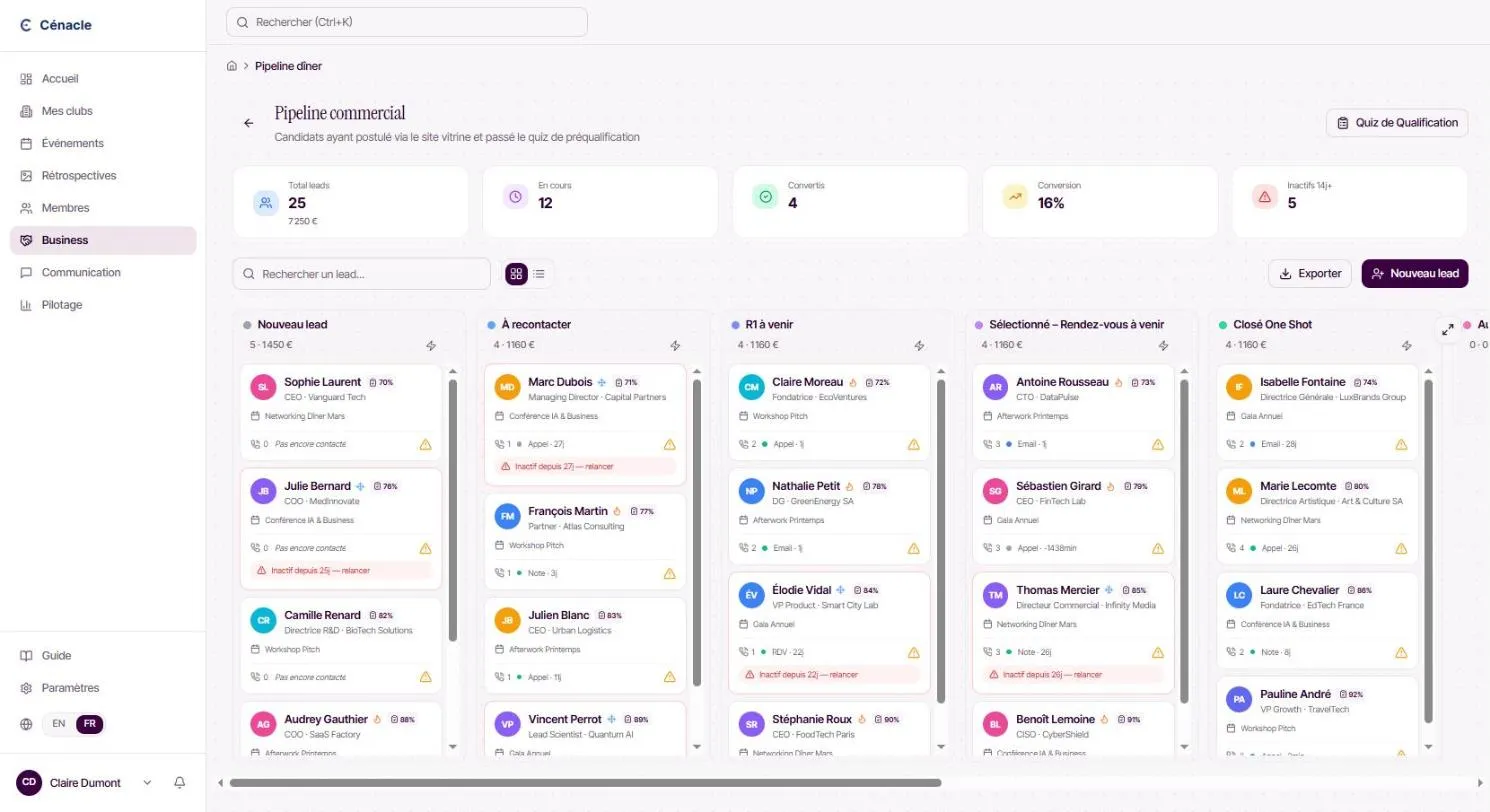Click the warning icon on Nathalie Petit's card
Image resolution: width=1490 pixels, height=812 pixels.
click(x=913, y=548)
